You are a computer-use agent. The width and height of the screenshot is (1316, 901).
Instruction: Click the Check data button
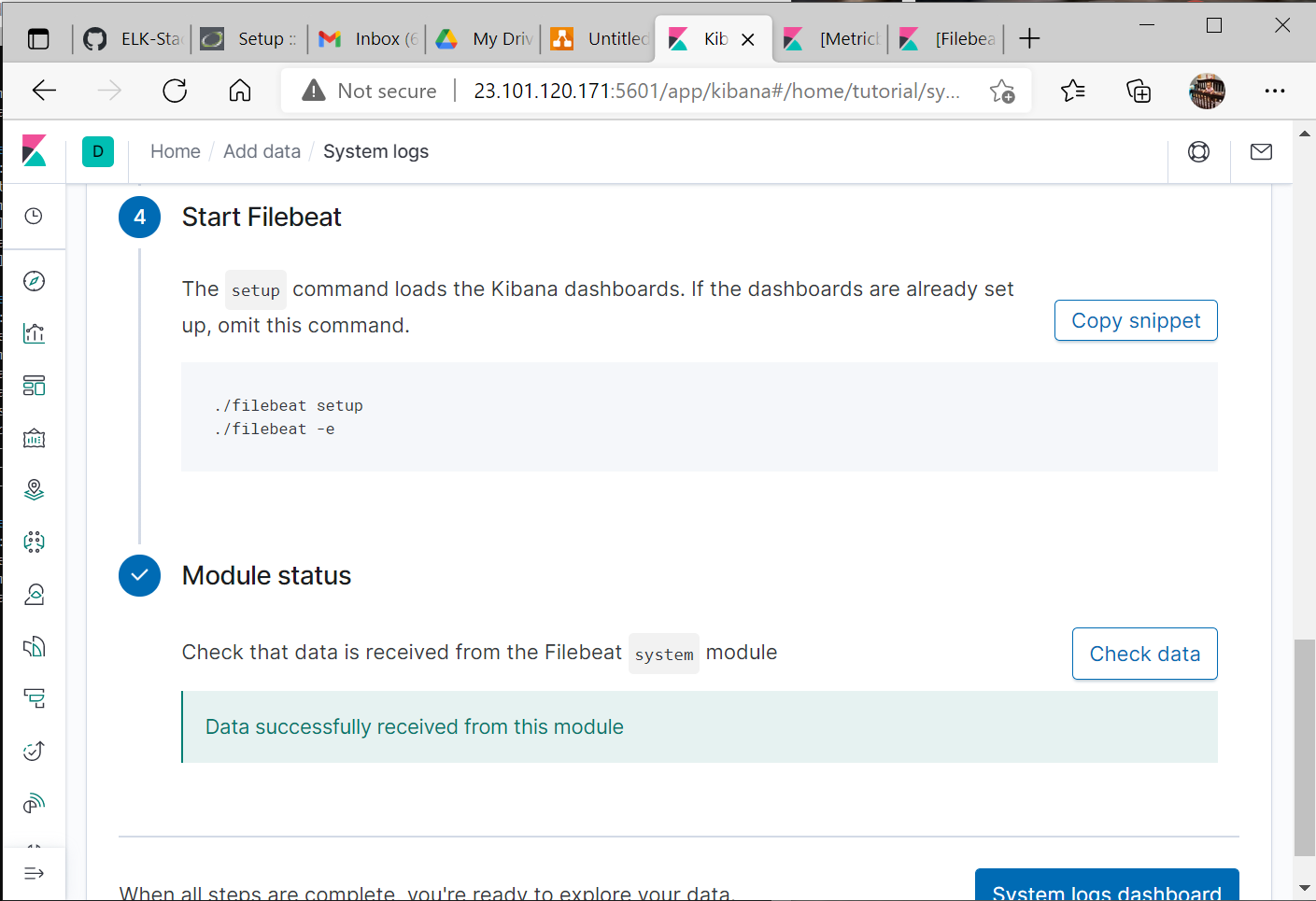click(x=1144, y=654)
